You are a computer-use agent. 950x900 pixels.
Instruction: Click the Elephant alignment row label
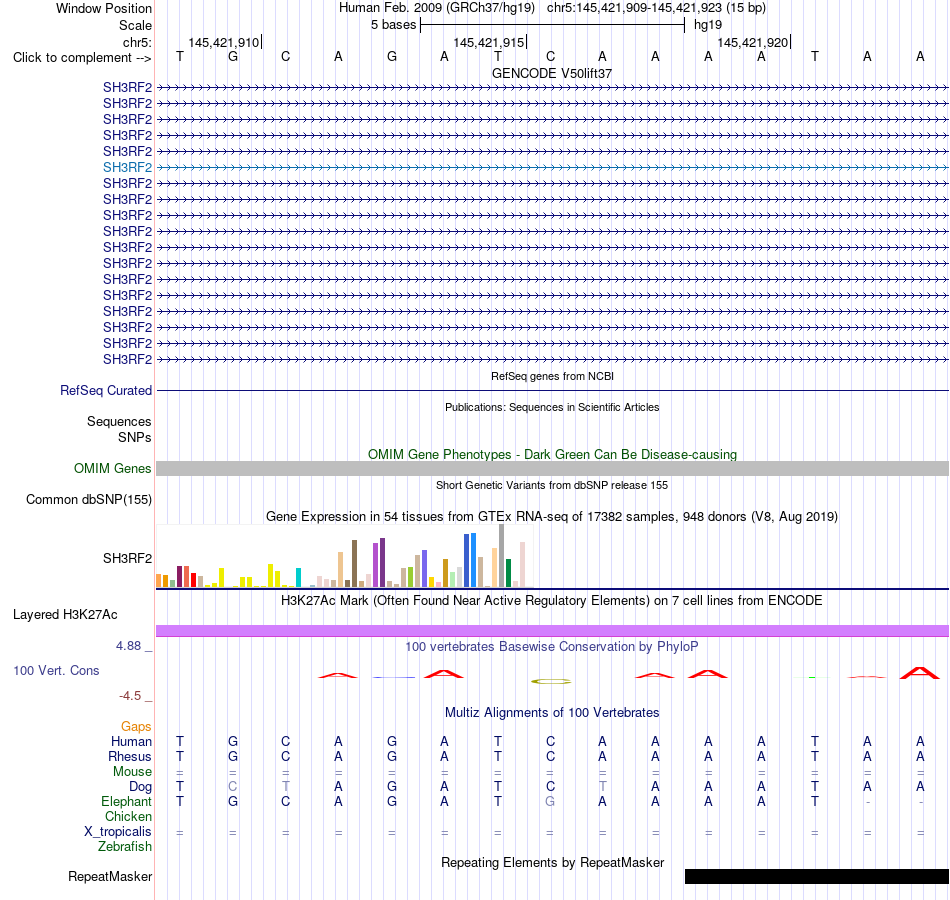(126, 801)
